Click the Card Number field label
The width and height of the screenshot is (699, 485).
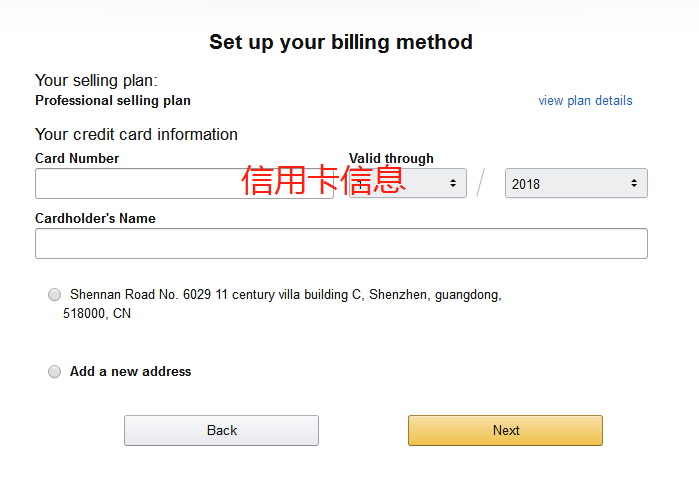pos(77,159)
